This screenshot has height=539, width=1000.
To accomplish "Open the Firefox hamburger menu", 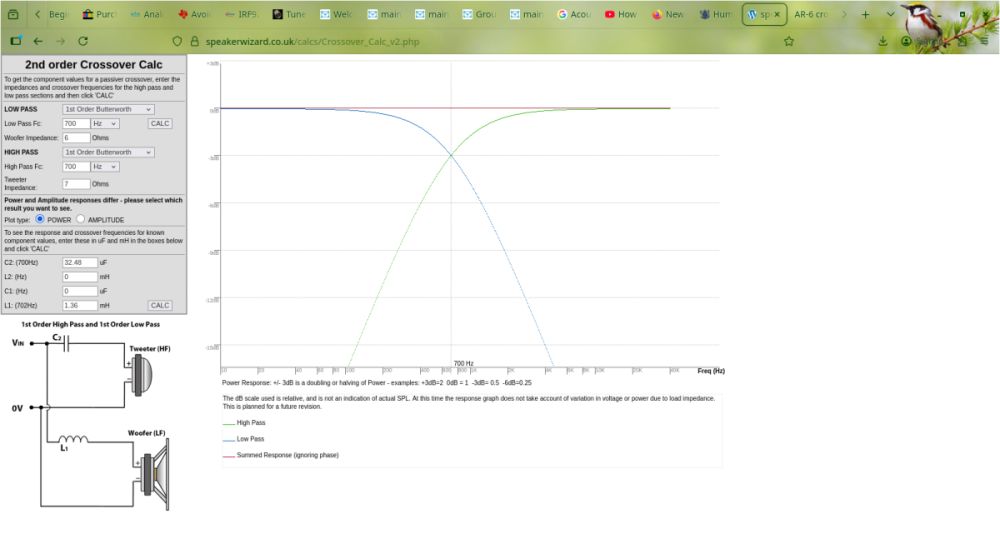I will pyautogui.click(x=985, y=41).
